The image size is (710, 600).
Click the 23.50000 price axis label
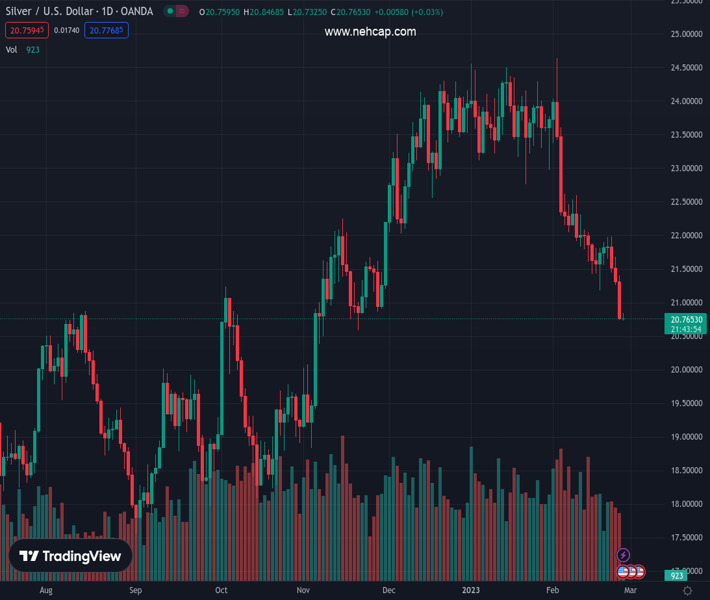click(686, 135)
